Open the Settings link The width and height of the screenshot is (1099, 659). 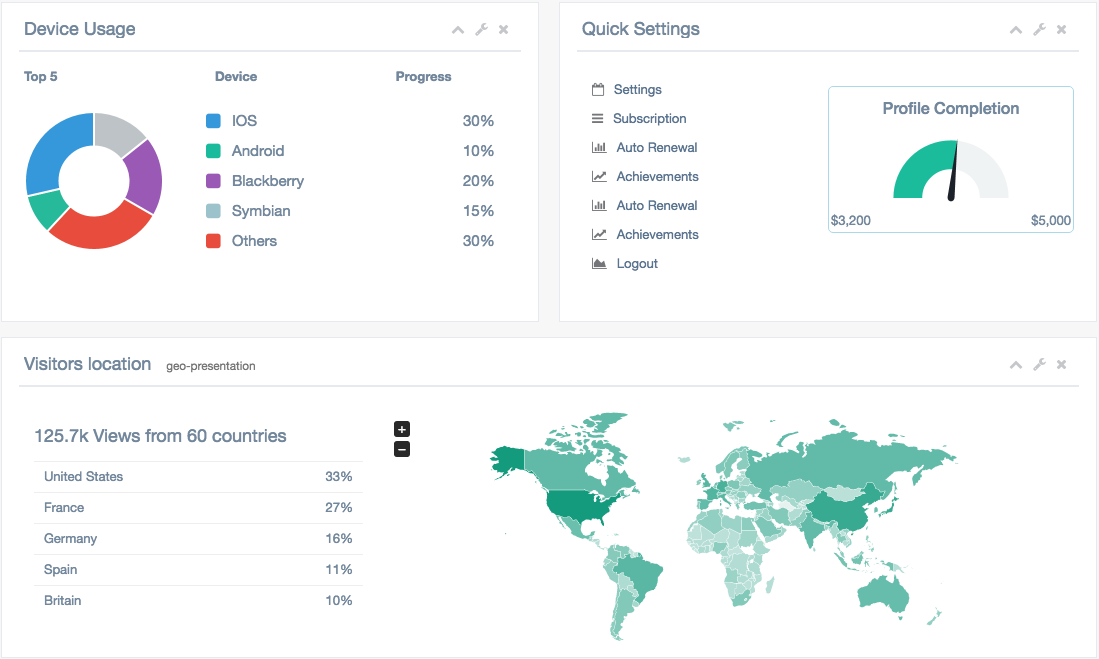click(637, 90)
